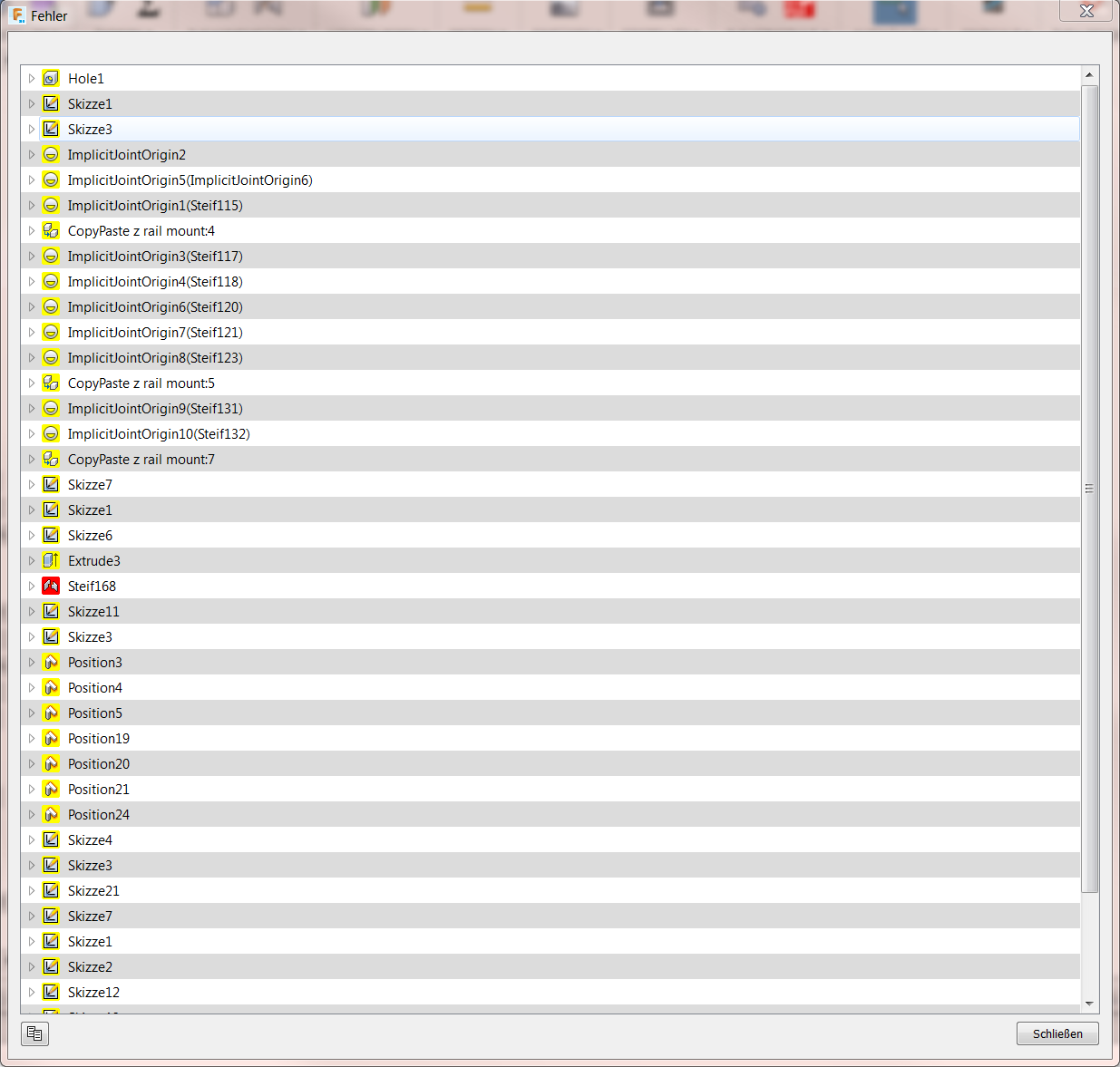Expand the Hole1 entry
Screen dimensions: 1120x1067
[x=32, y=78]
